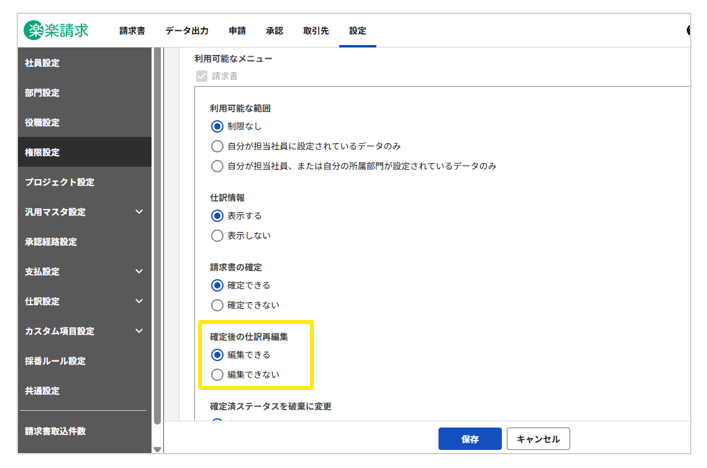Expand the カスタム項目設定 sidebar chevron

tap(139, 331)
